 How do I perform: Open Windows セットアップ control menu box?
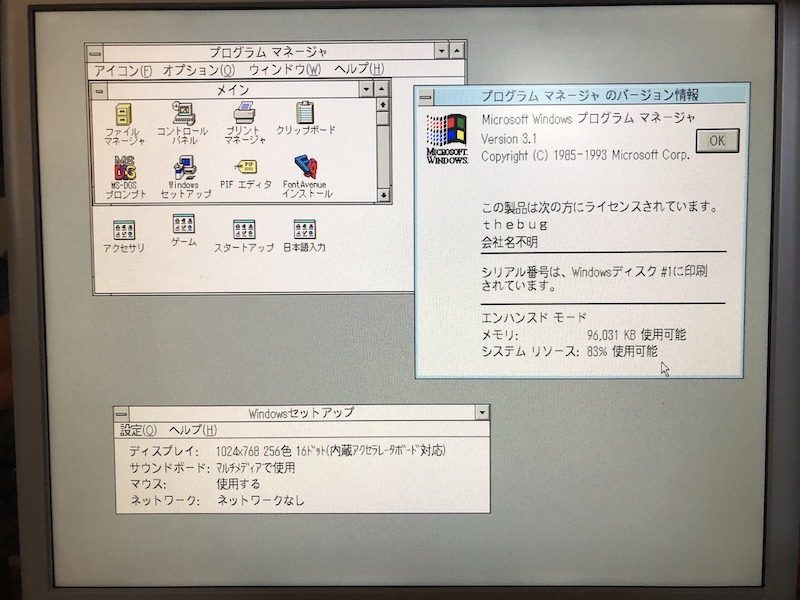pyautogui.click(x=121, y=413)
